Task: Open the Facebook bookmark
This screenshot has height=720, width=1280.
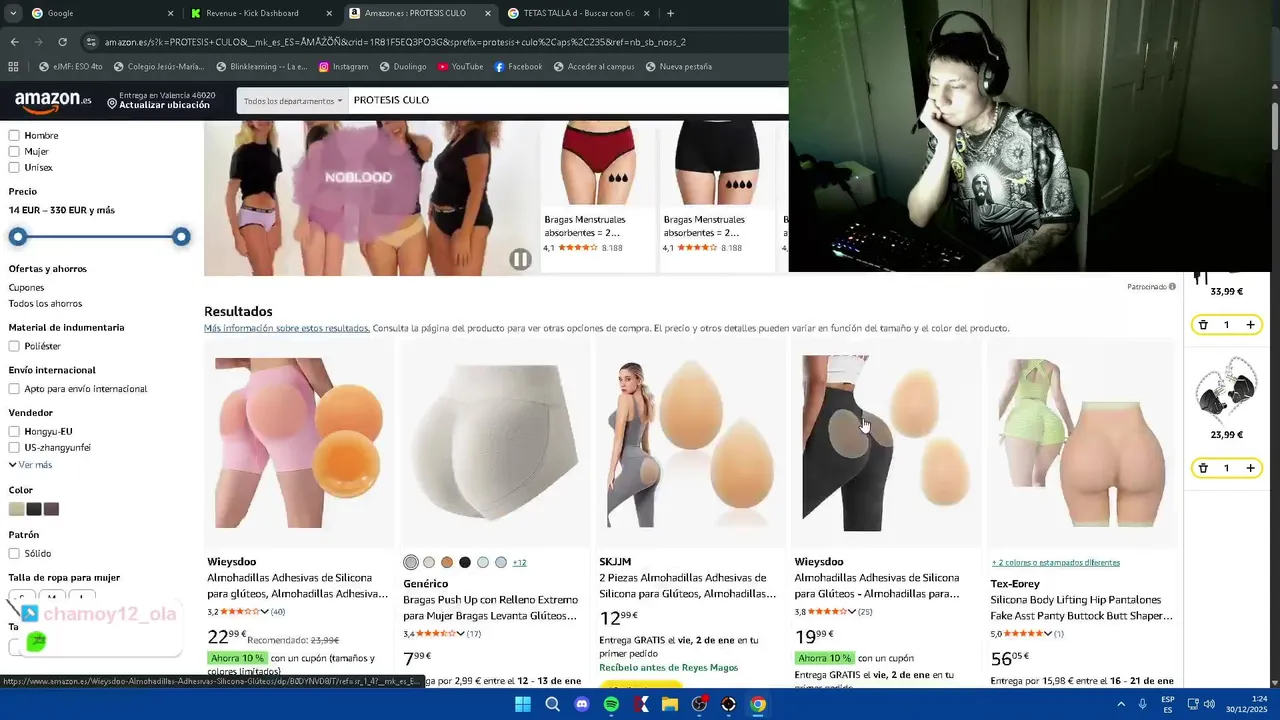Action: (518, 67)
